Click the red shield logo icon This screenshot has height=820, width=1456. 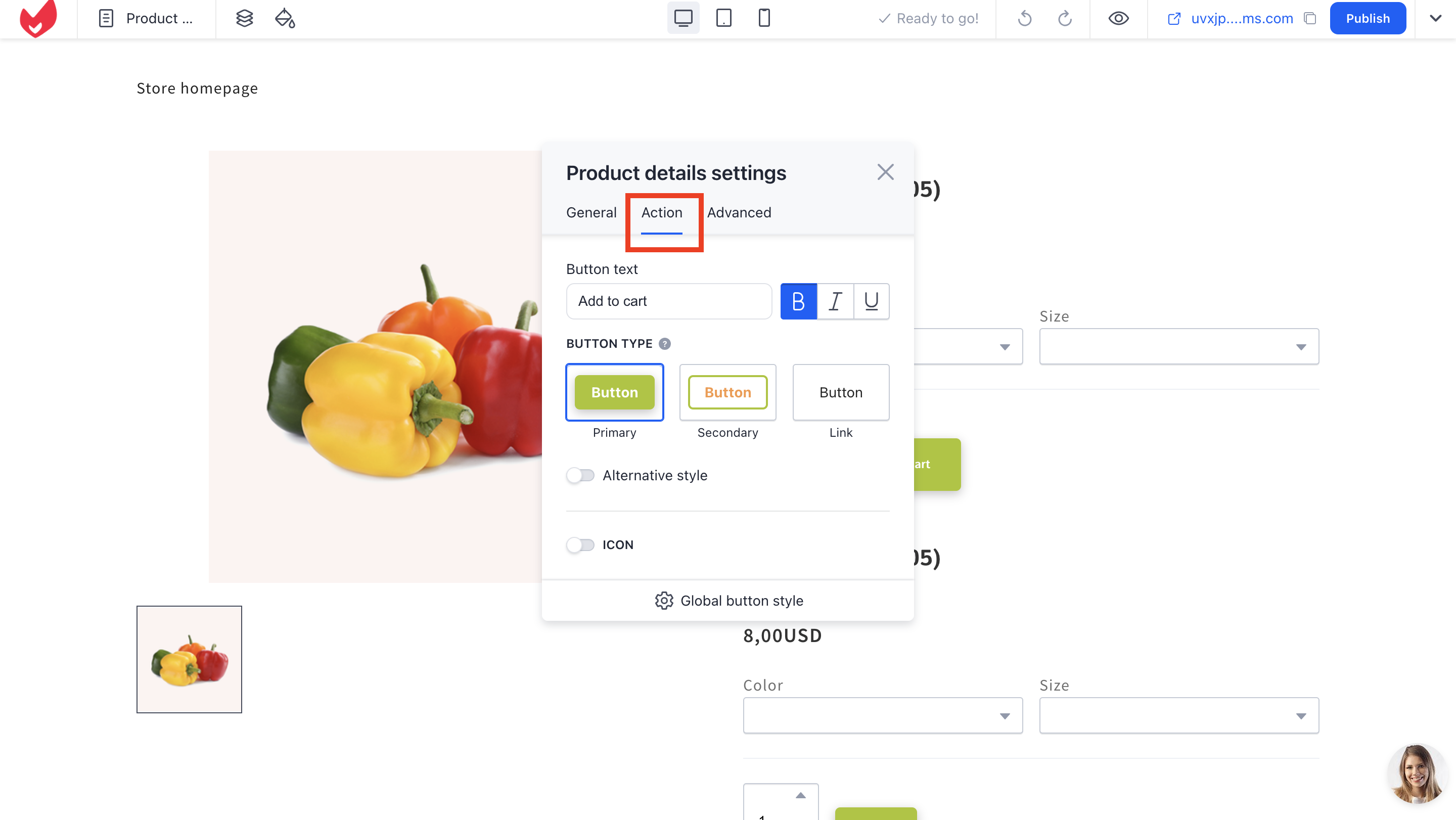(38, 19)
